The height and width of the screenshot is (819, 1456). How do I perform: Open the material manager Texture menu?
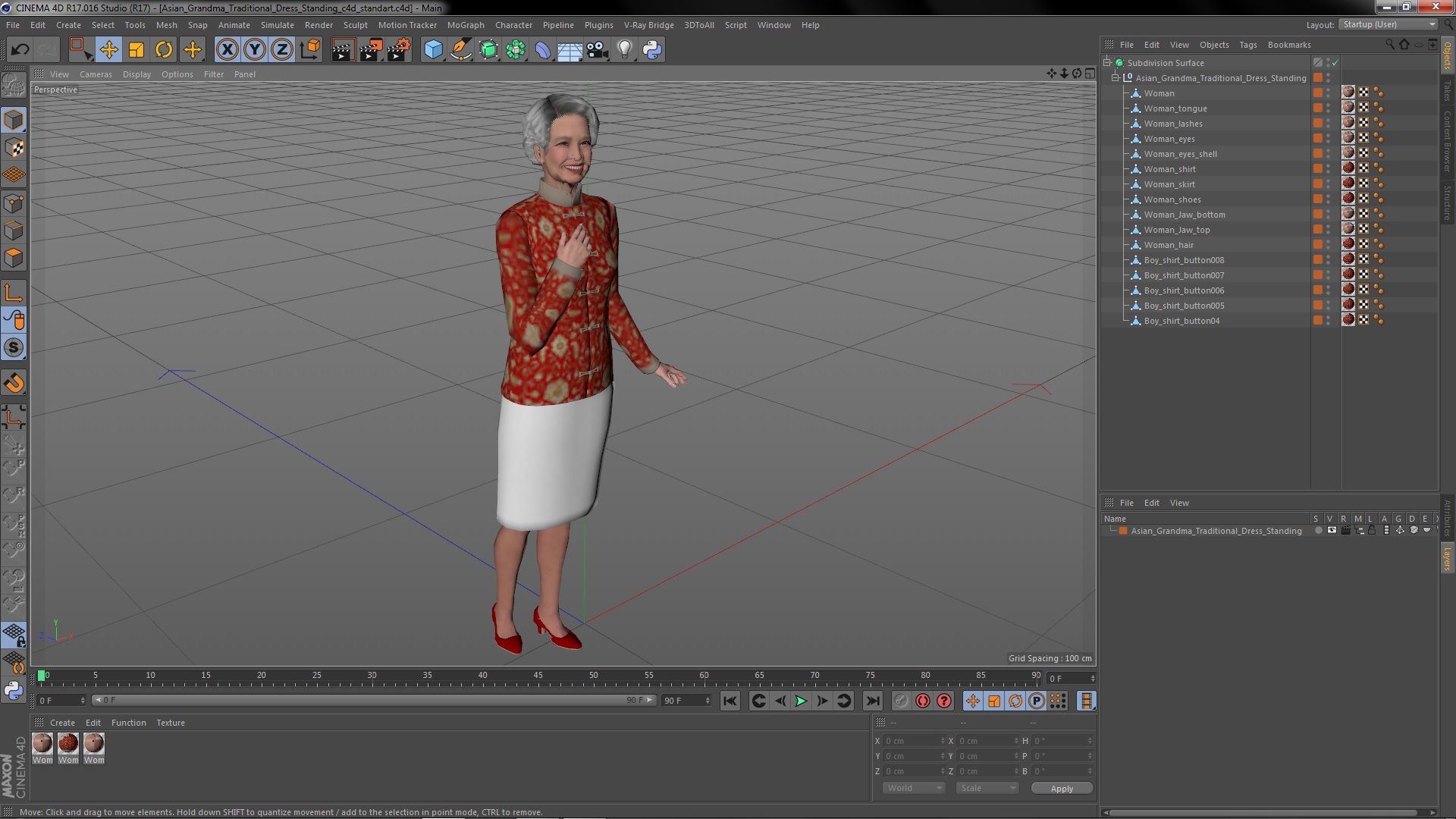click(171, 723)
